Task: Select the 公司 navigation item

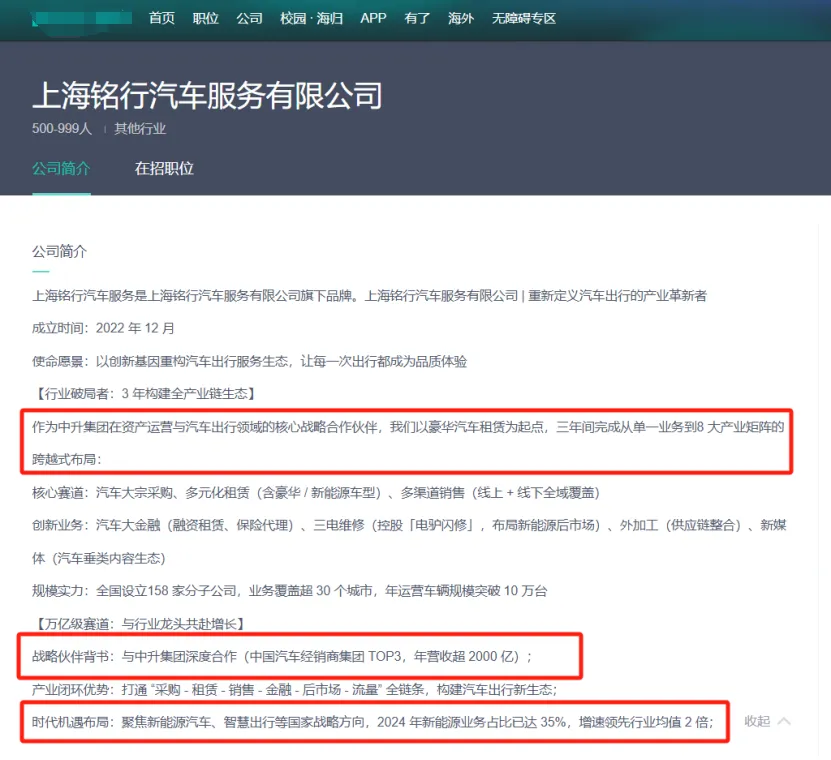Action: (x=248, y=18)
